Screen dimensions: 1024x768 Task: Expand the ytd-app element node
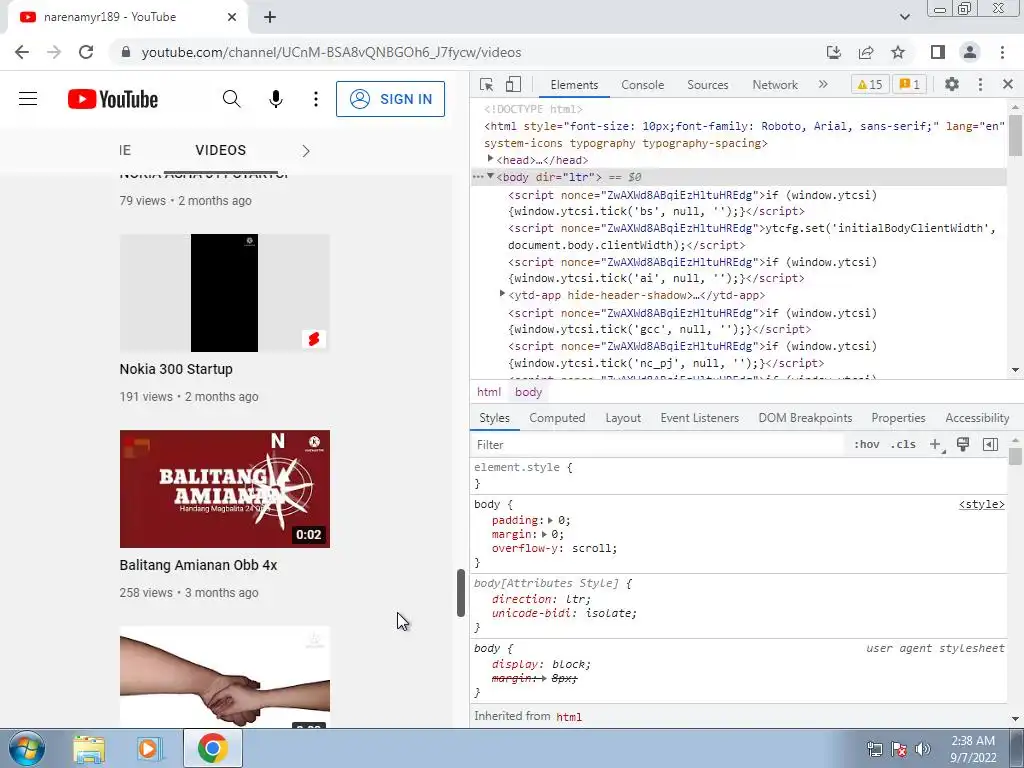502,294
